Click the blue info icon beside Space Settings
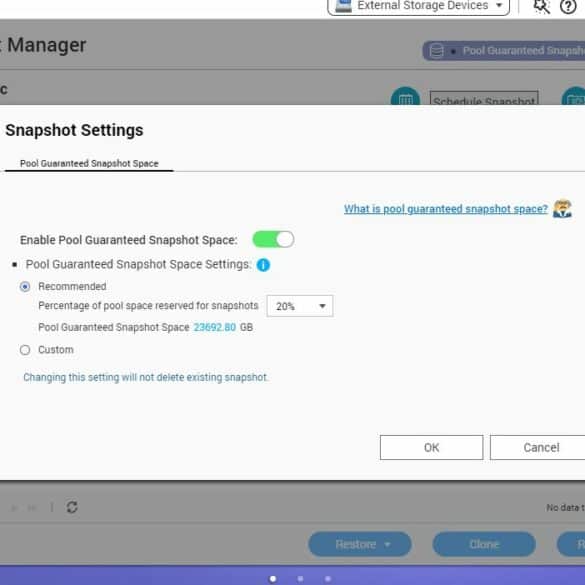Image resolution: width=585 pixels, height=585 pixels. pyautogui.click(x=263, y=265)
